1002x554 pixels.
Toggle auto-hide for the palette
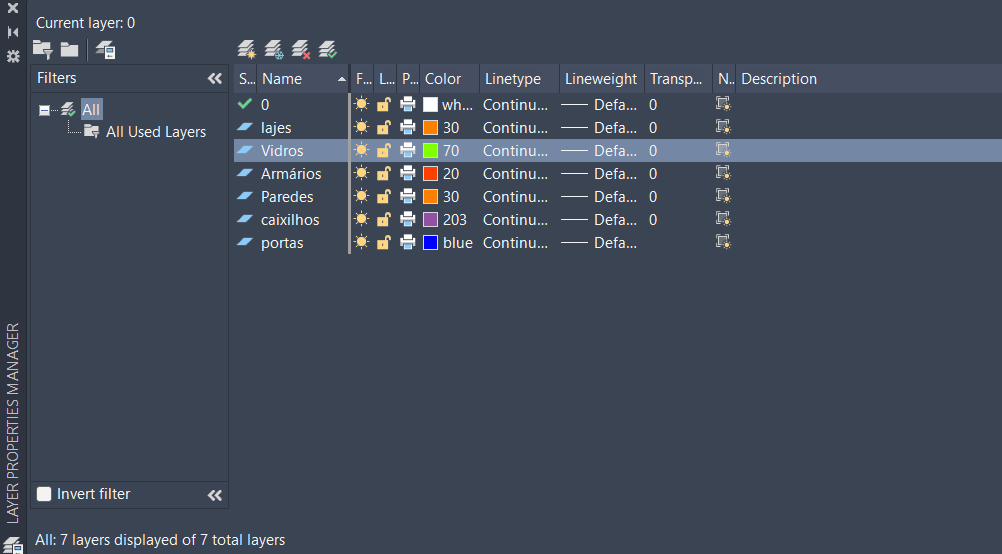tap(13, 32)
